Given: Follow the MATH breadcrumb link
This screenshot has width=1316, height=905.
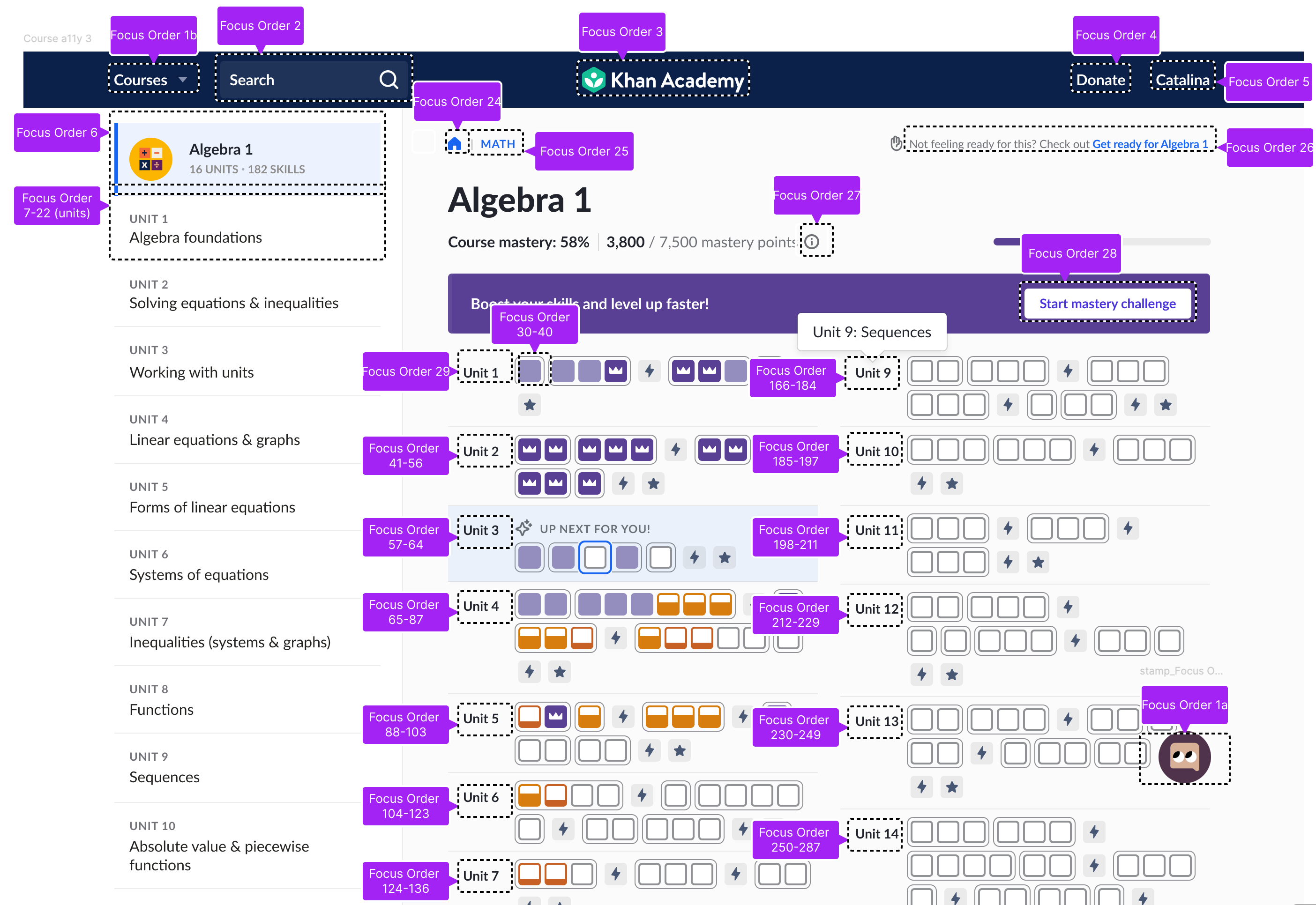Looking at the screenshot, I should pos(497,144).
